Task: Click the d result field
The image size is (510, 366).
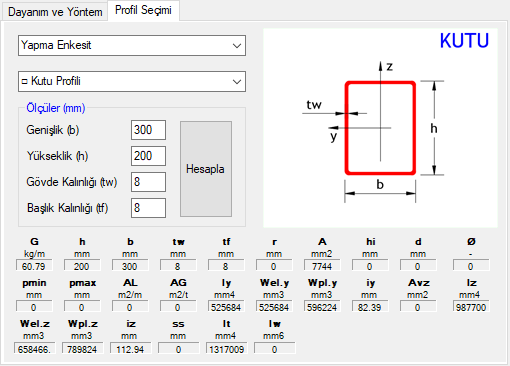Action: pos(418,266)
